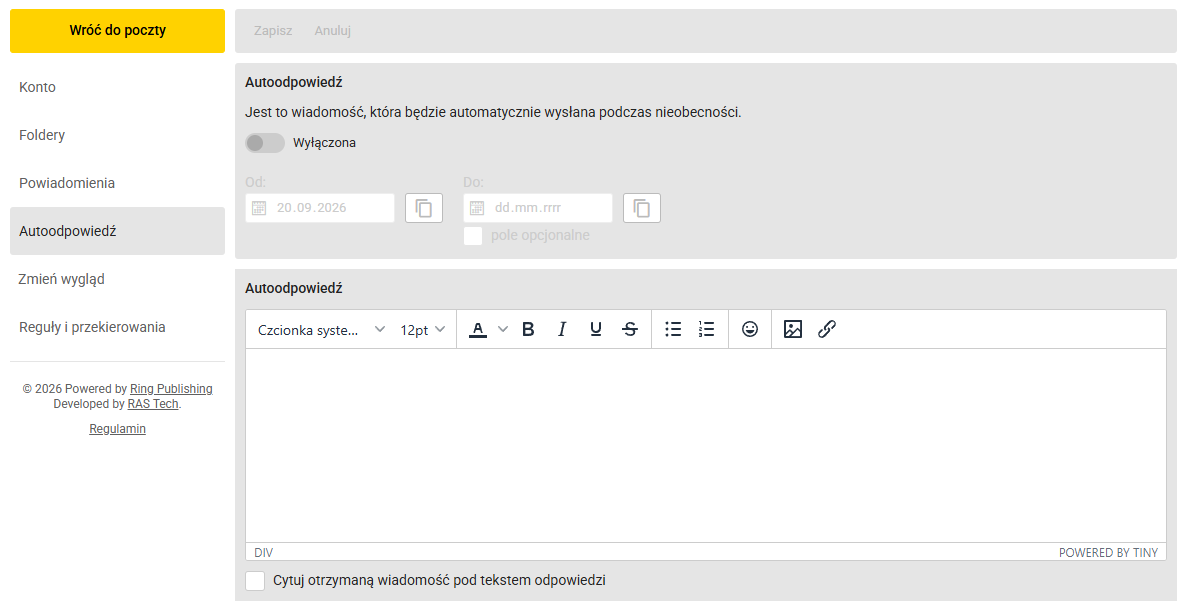Enable the Autoodpowiedź Wyłączona switch
1182x615 pixels.
pyautogui.click(x=265, y=142)
